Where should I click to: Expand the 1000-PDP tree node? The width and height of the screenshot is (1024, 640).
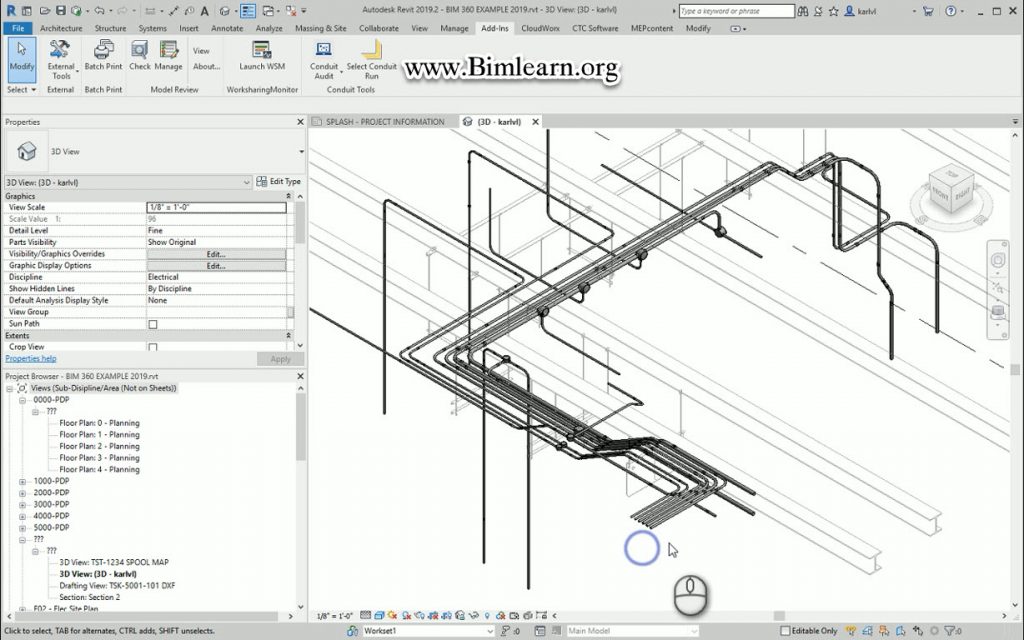(x=22, y=481)
